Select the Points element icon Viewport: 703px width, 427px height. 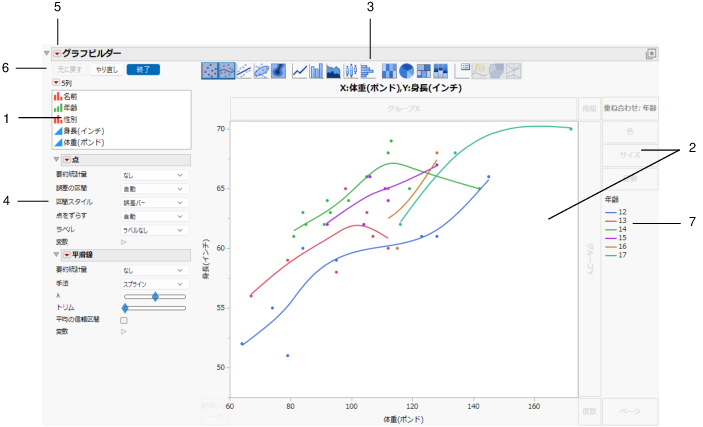[209, 71]
